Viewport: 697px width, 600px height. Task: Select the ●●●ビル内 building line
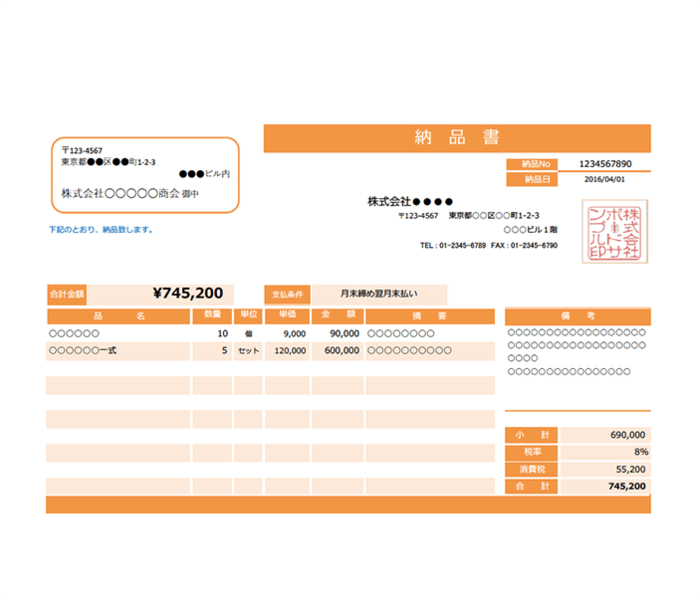pyautogui.click(x=204, y=173)
